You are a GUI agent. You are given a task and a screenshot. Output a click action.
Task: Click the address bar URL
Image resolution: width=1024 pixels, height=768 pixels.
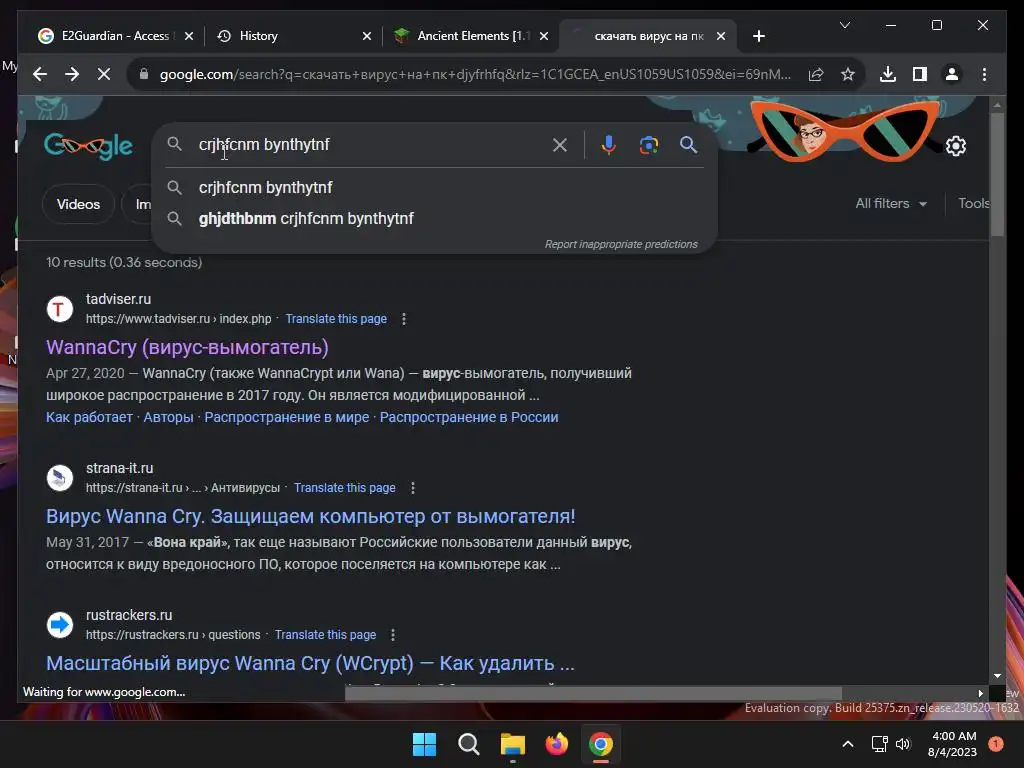point(475,74)
